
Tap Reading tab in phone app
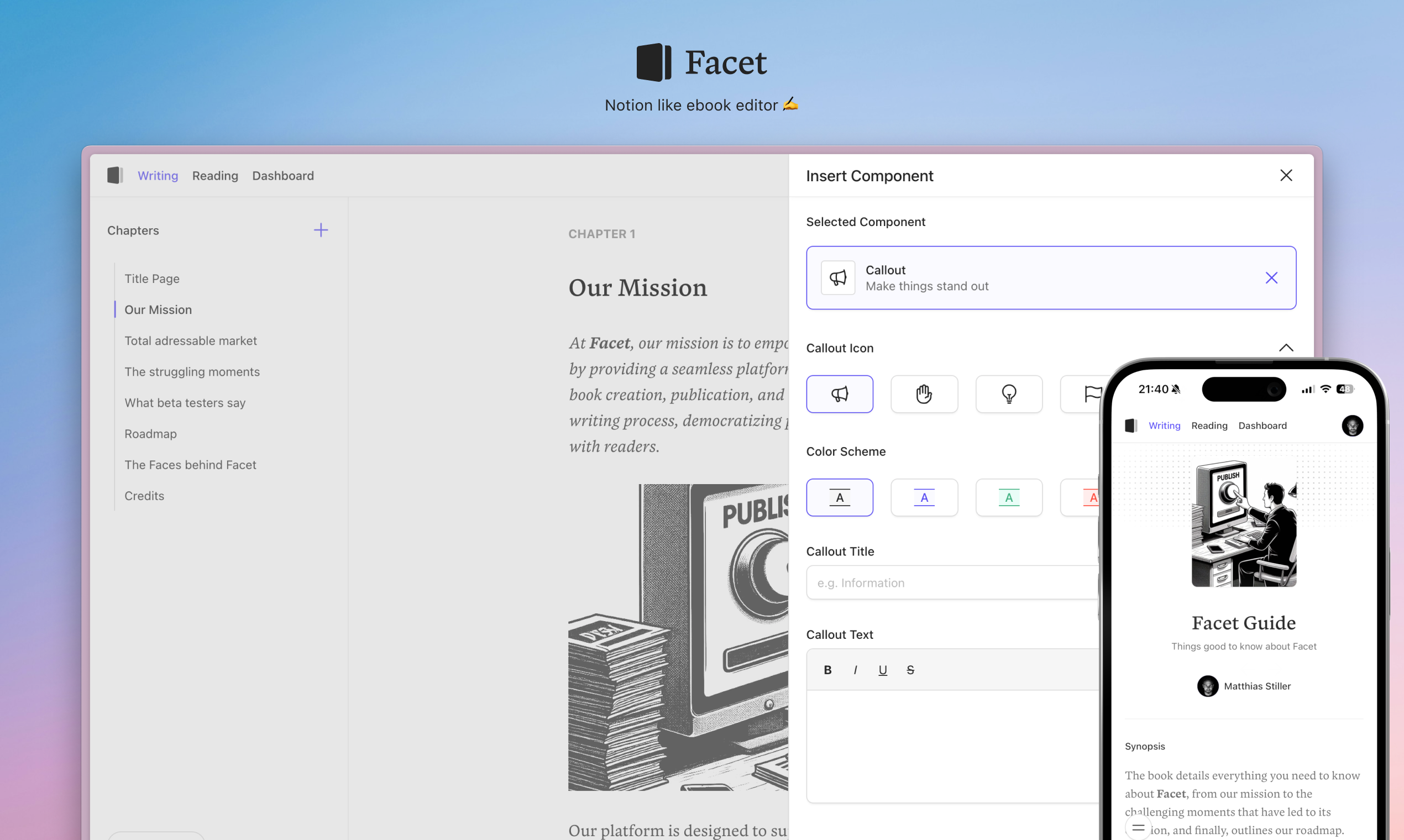pyautogui.click(x=1209, y=426)
